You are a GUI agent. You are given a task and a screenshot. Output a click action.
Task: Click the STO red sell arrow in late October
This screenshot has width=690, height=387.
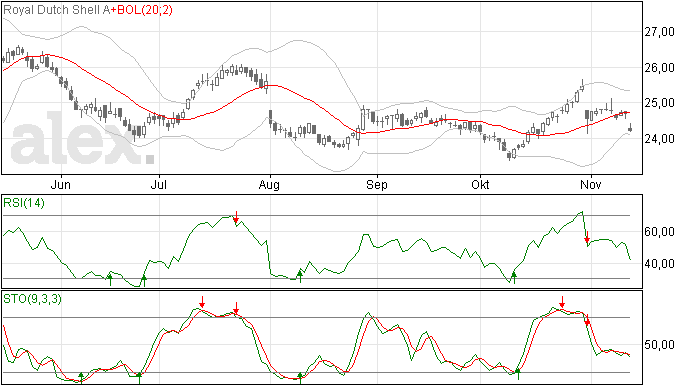pyautogui.click(x=562, y=302)
